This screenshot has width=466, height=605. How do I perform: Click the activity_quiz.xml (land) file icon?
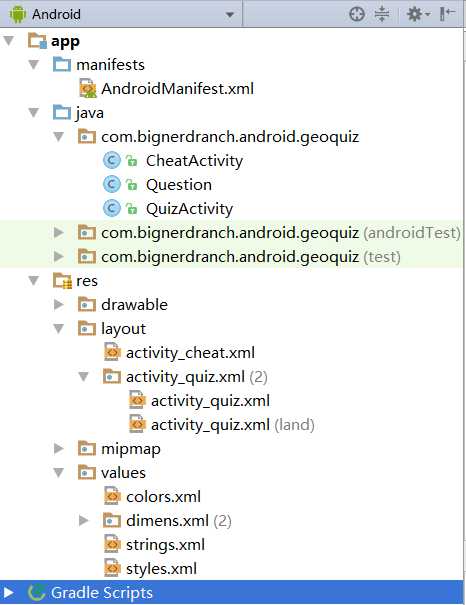[137, 424]
